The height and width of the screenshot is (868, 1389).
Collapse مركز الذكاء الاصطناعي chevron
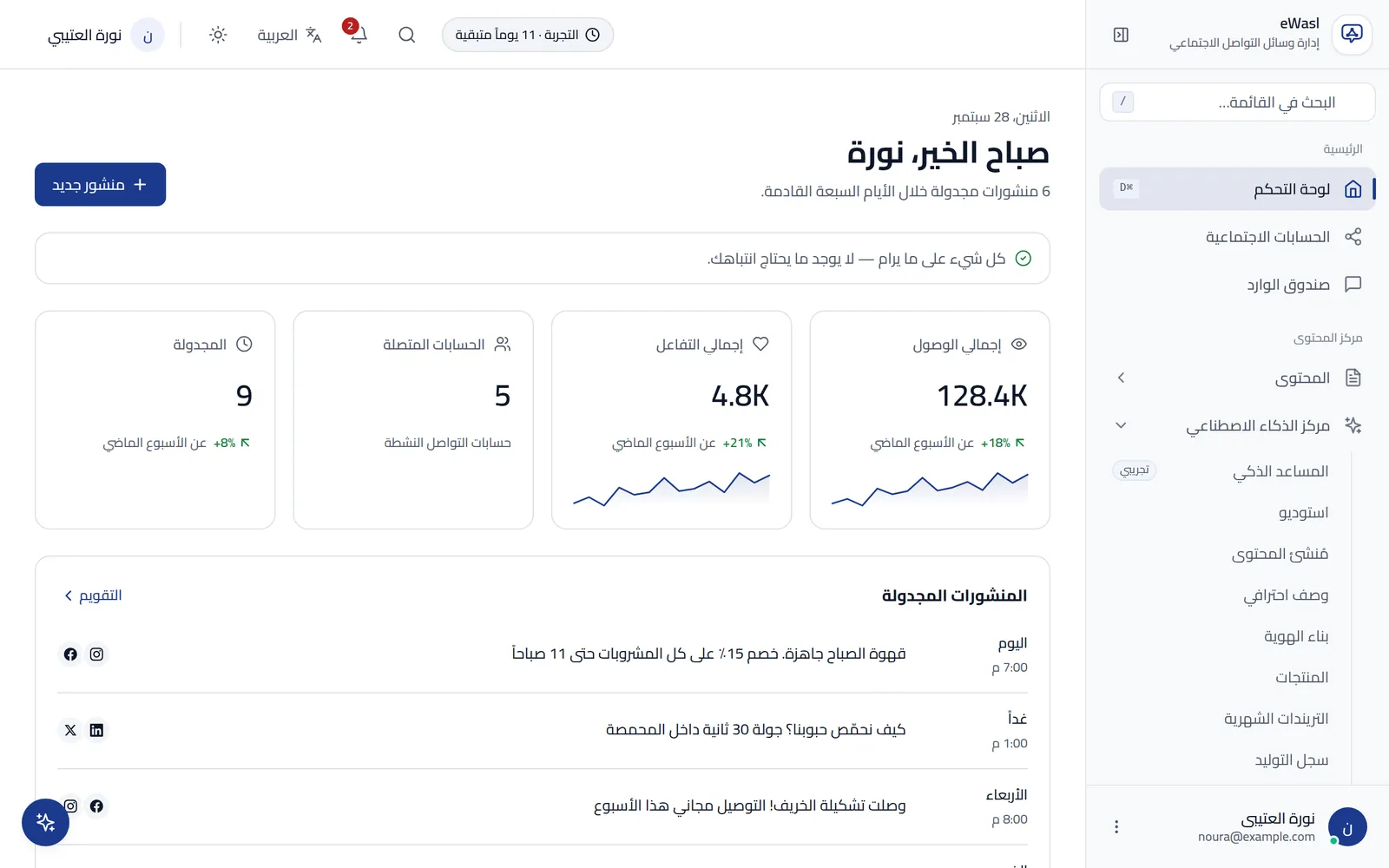1121,425
